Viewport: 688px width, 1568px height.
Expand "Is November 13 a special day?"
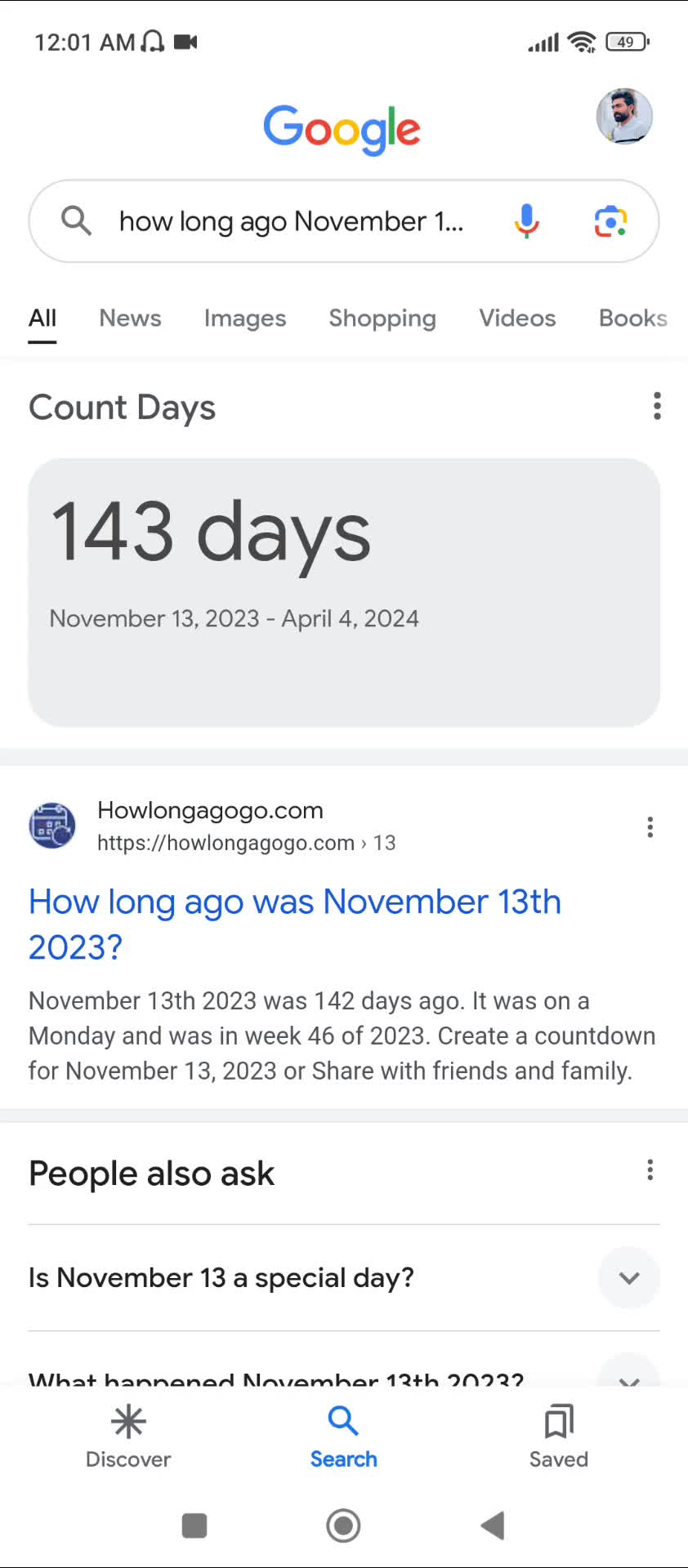pyautogui.click(x=628, y=1277)
